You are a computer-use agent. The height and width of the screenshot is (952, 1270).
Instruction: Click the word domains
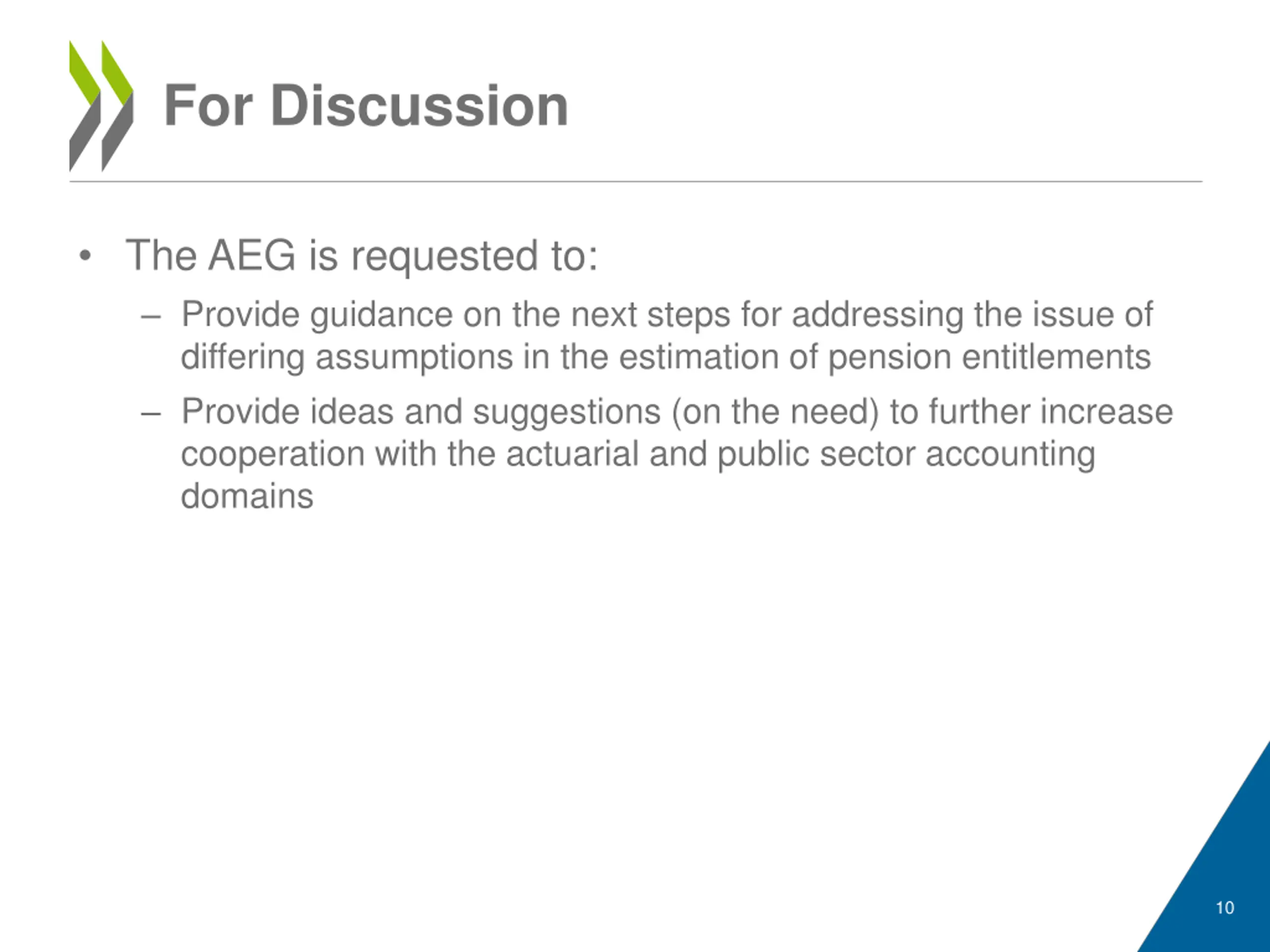[247, 496]
